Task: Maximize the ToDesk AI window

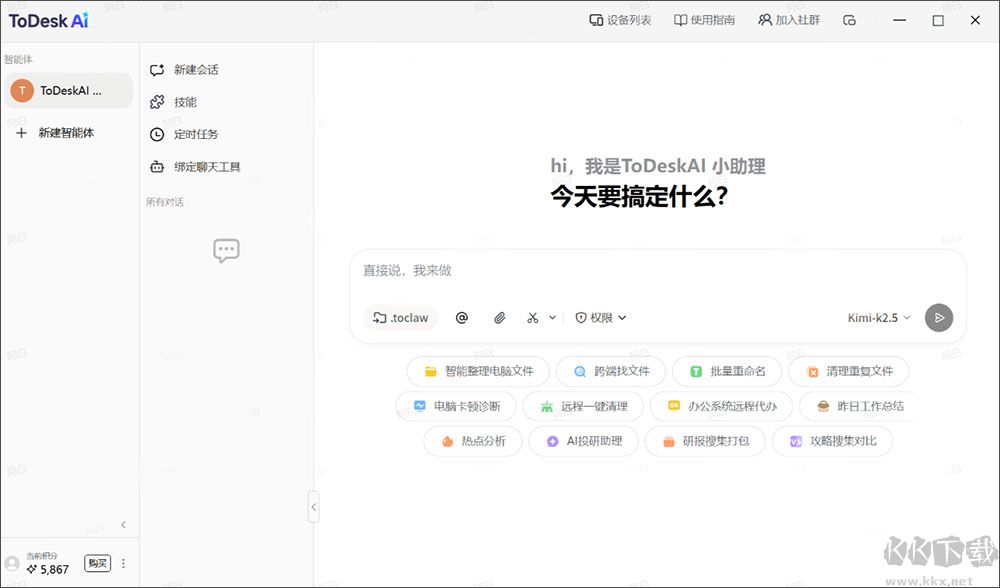Action: 938,20
